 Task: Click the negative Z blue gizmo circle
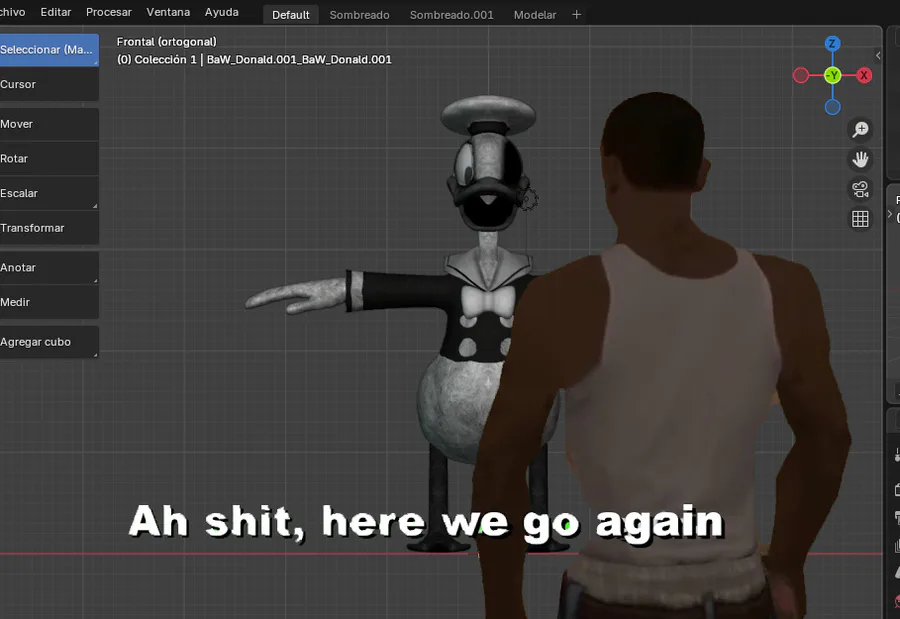(x=832, y=107)
